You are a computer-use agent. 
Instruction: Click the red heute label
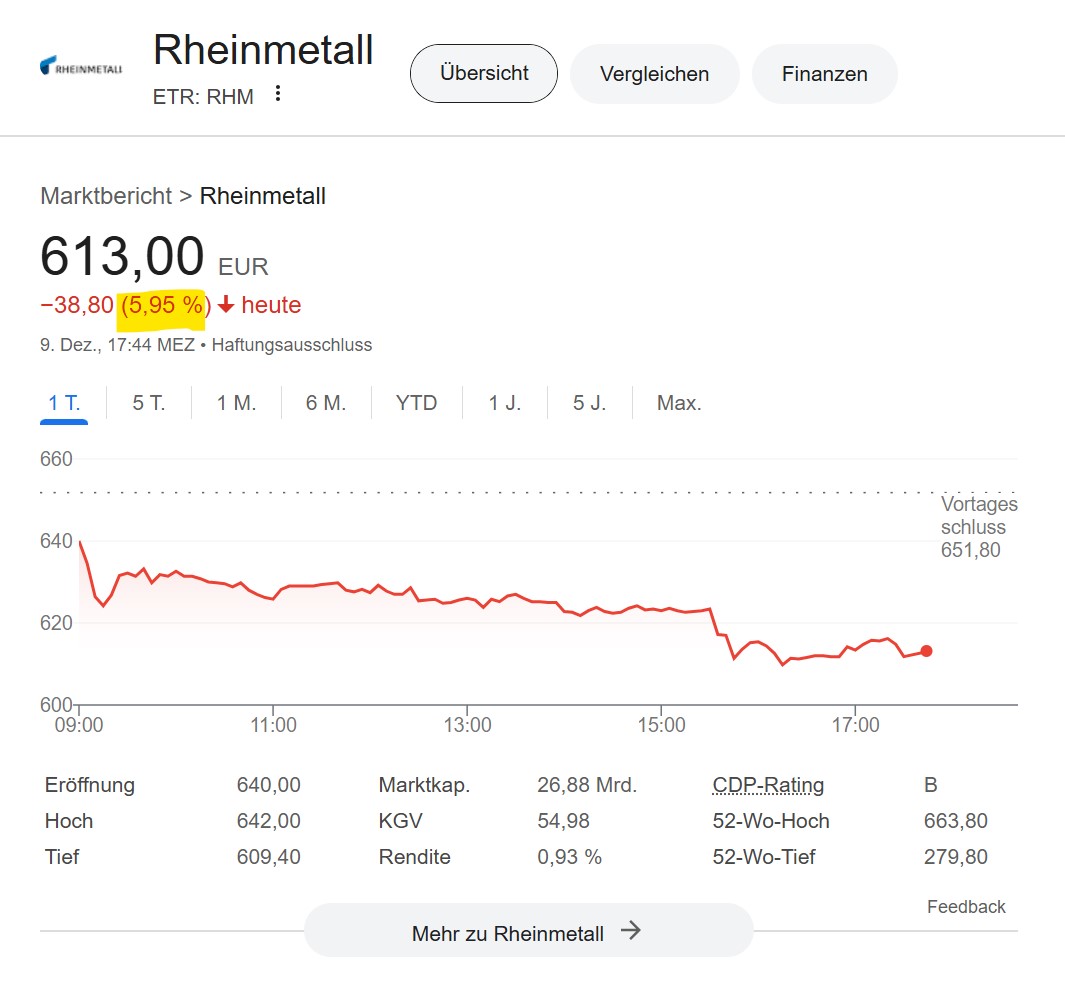tap(271, 305)
